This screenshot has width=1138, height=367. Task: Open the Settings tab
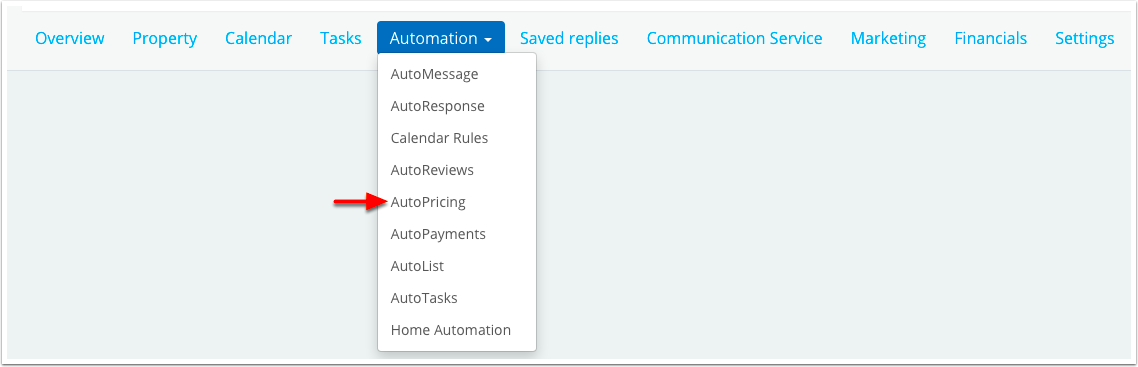point(1084,38)
